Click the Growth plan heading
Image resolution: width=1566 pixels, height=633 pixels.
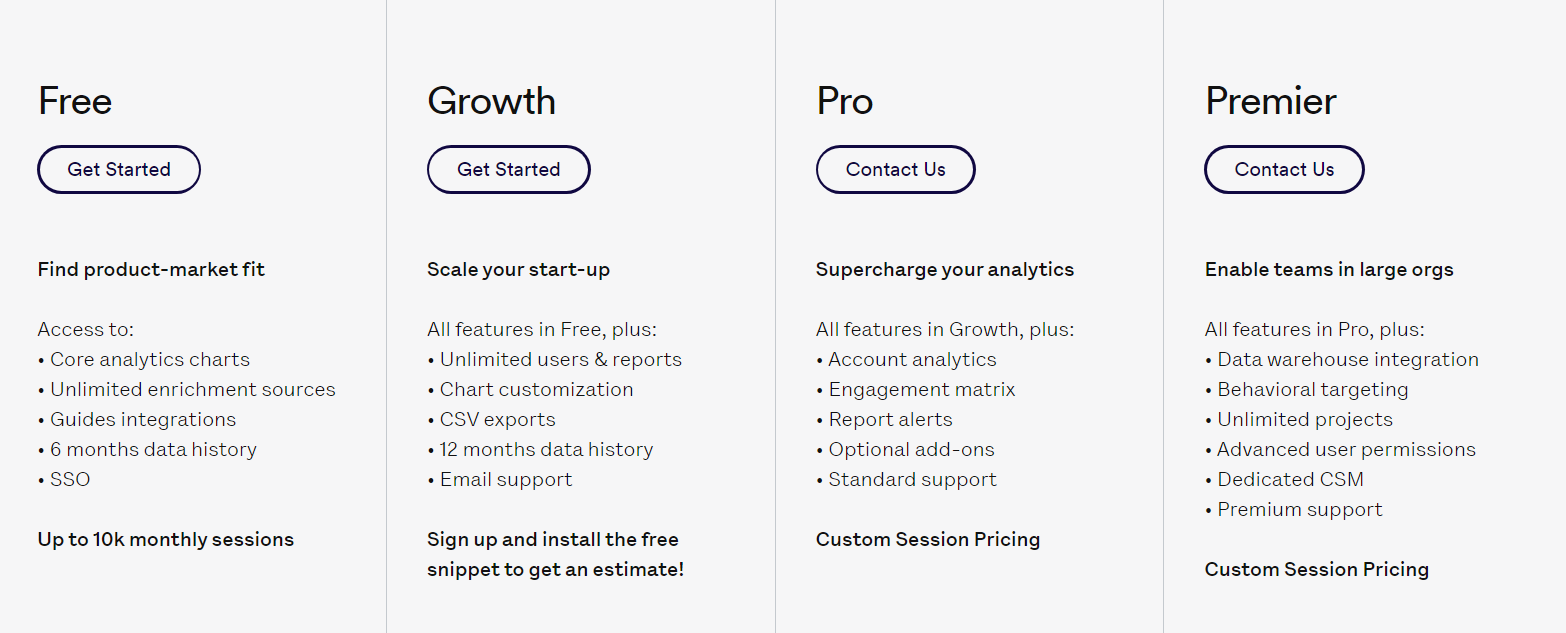click(491, 101)
